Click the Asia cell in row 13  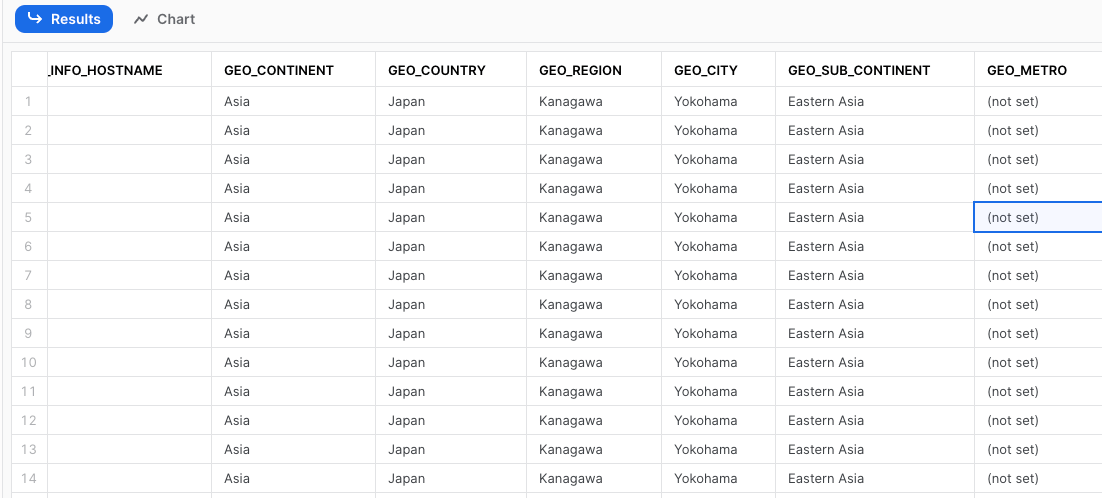[294, 450]
